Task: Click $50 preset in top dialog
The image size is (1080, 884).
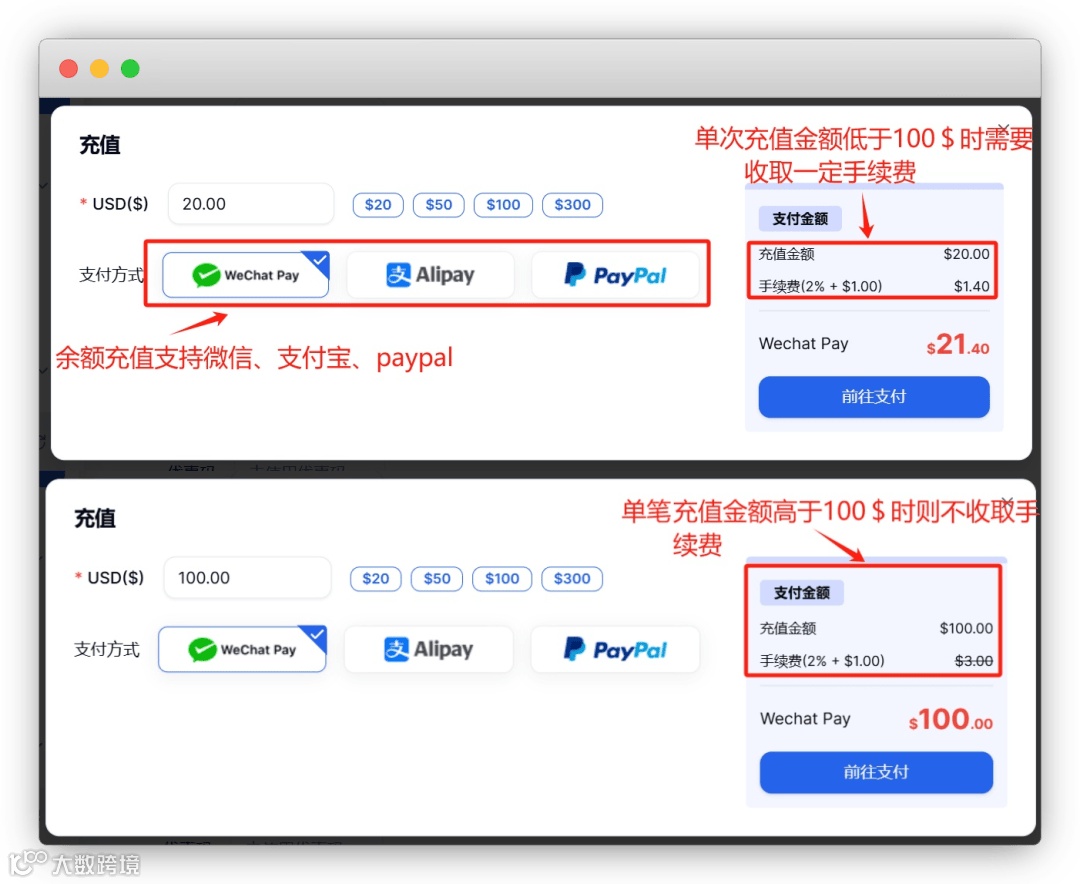Action: (x=439, y=205)
